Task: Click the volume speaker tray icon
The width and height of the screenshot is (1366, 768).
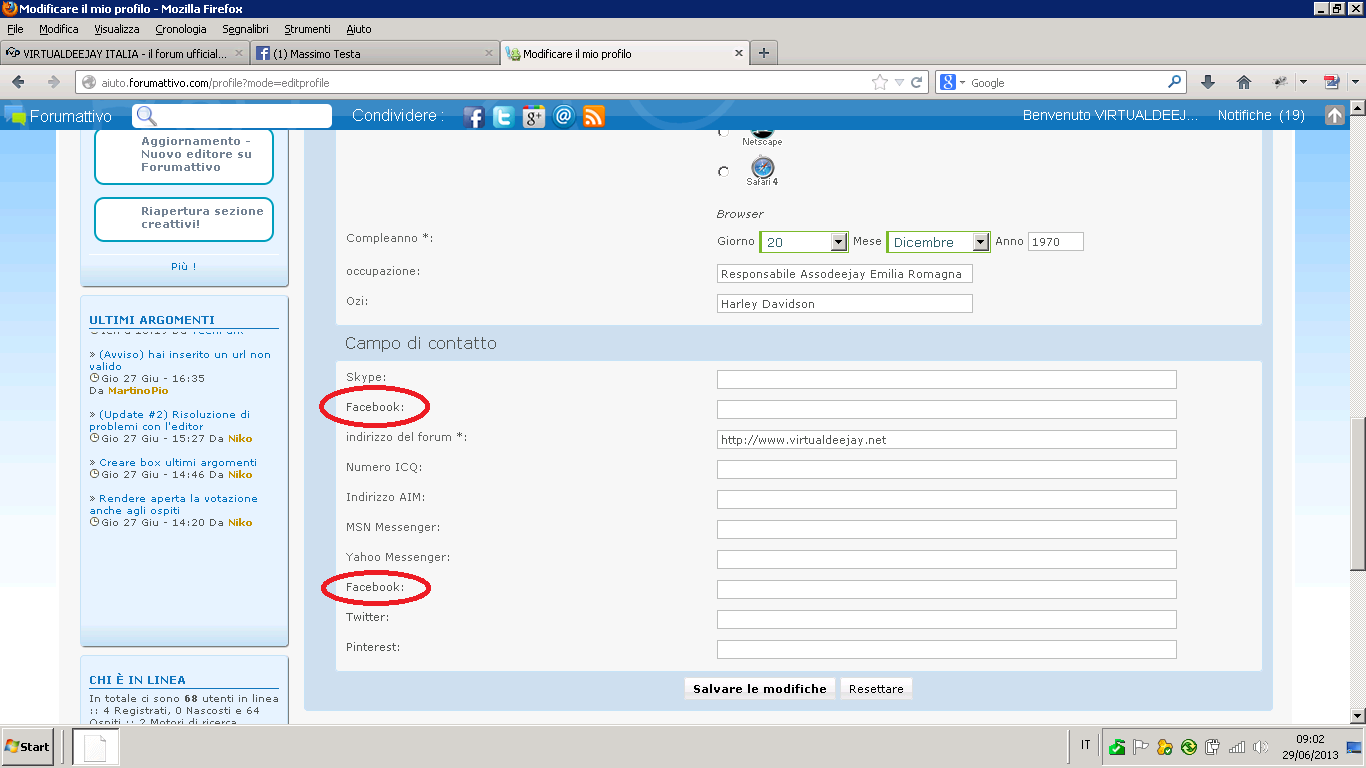Action: coord(1261,747)
